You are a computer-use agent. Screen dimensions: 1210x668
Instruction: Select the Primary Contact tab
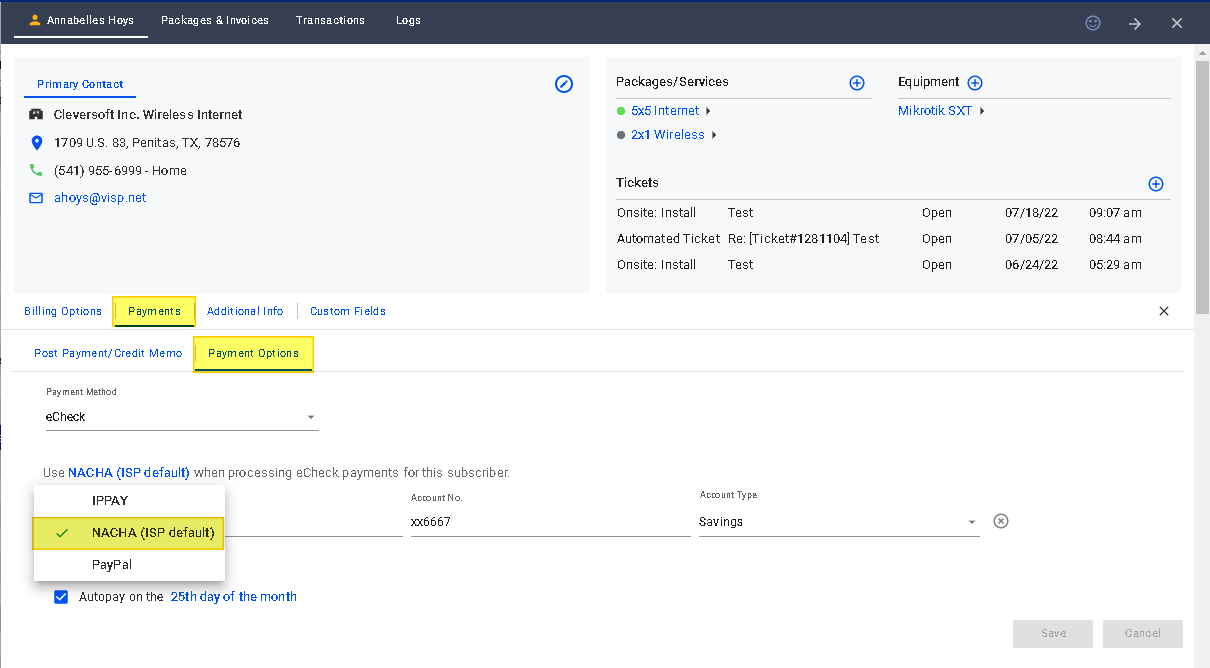[x=80, y=85]
